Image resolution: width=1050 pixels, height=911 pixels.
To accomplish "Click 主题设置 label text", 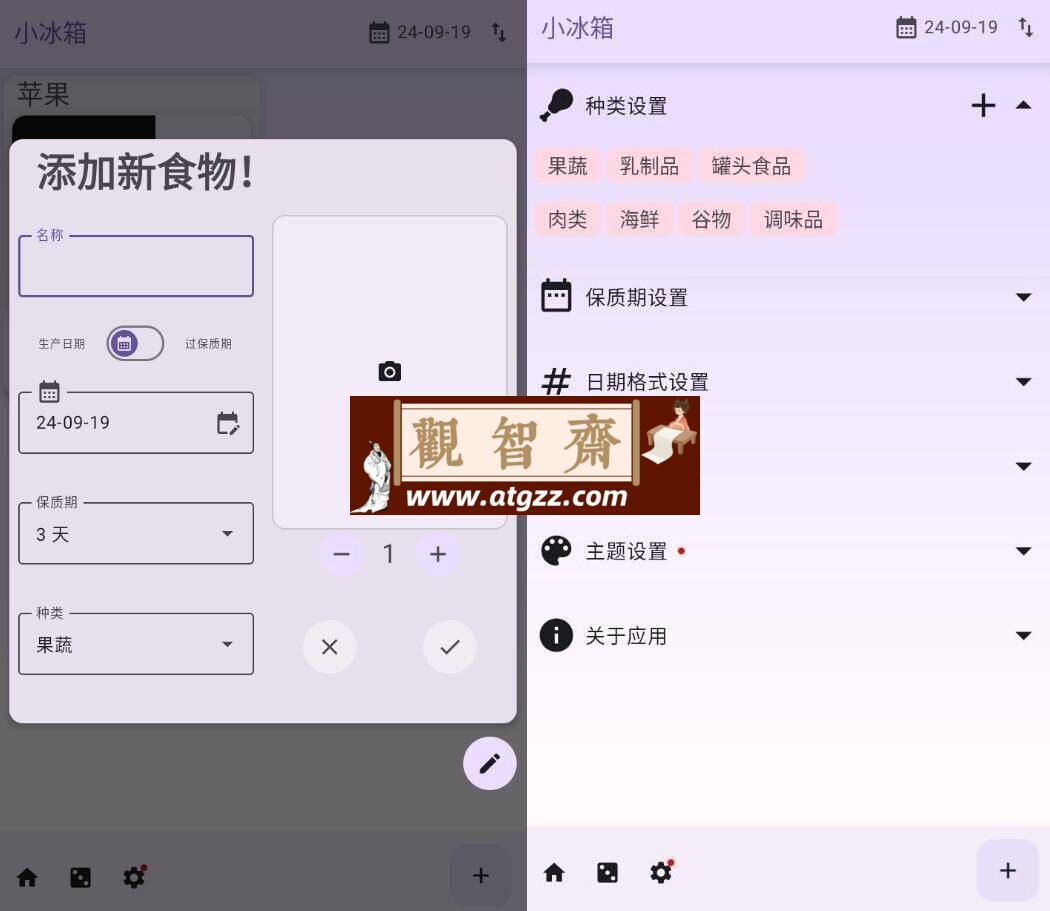I will click(626, 551).
